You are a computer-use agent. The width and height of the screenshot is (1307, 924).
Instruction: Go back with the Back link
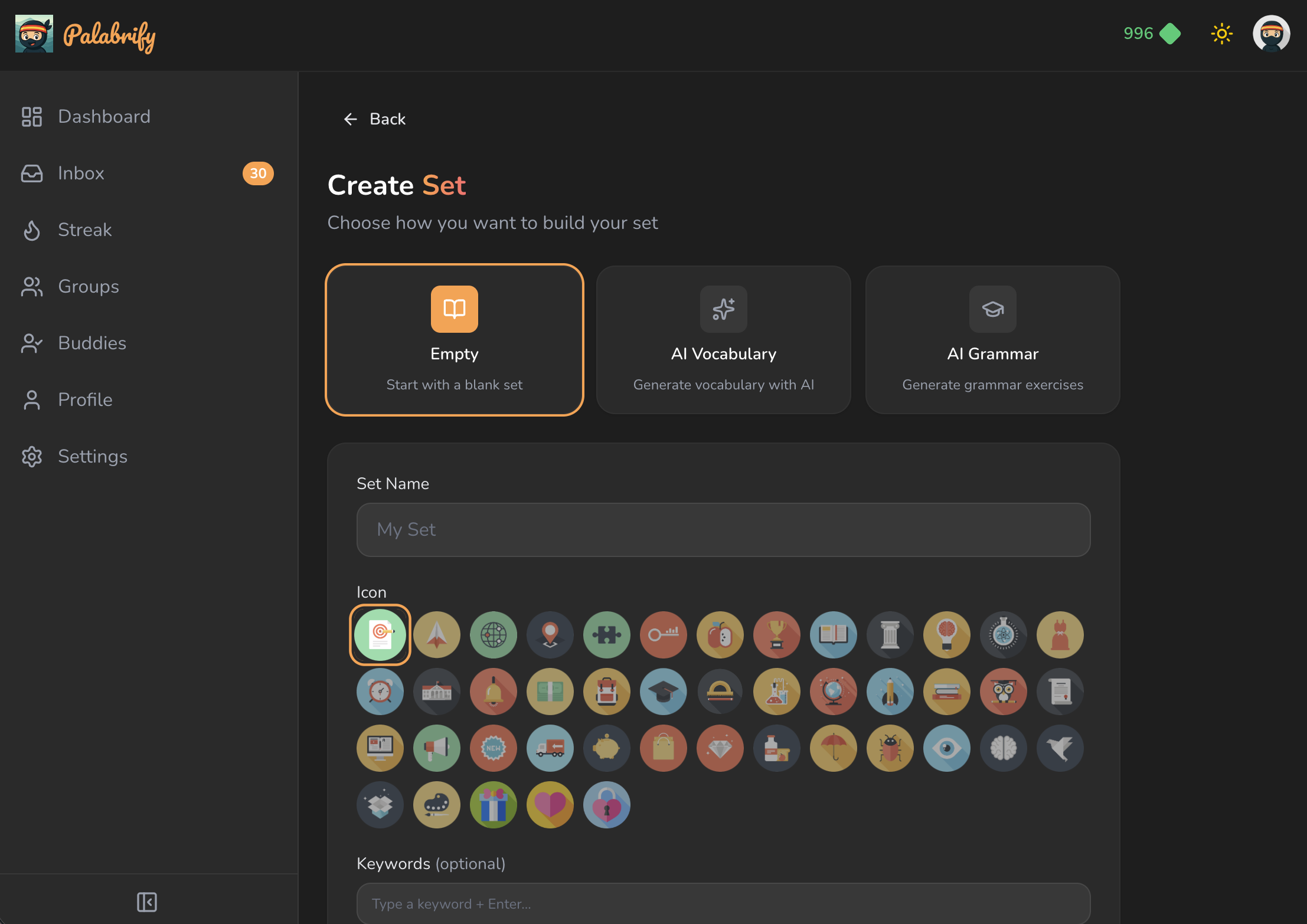coord(374,119)
